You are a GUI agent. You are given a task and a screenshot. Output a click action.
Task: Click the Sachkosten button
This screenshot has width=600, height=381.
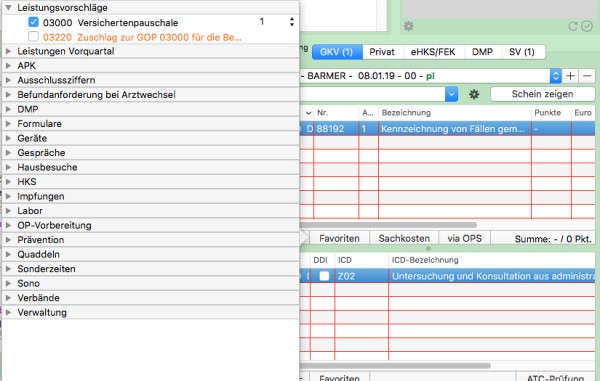point(404,238)
